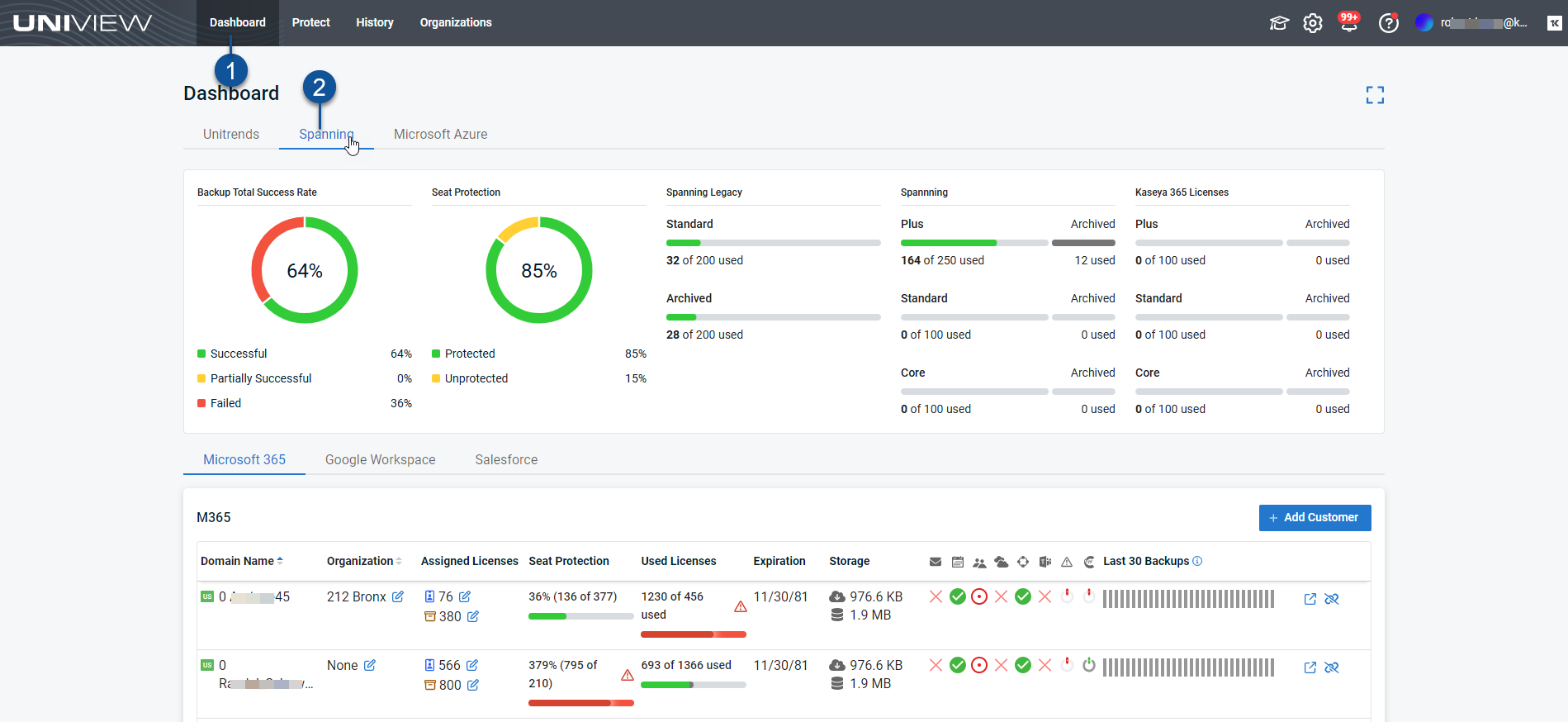The width and height of the screenshot is (1568, 722).
Task: Sort the table by Domain Name
Action: pyautogui.click(x=242, y=561)
